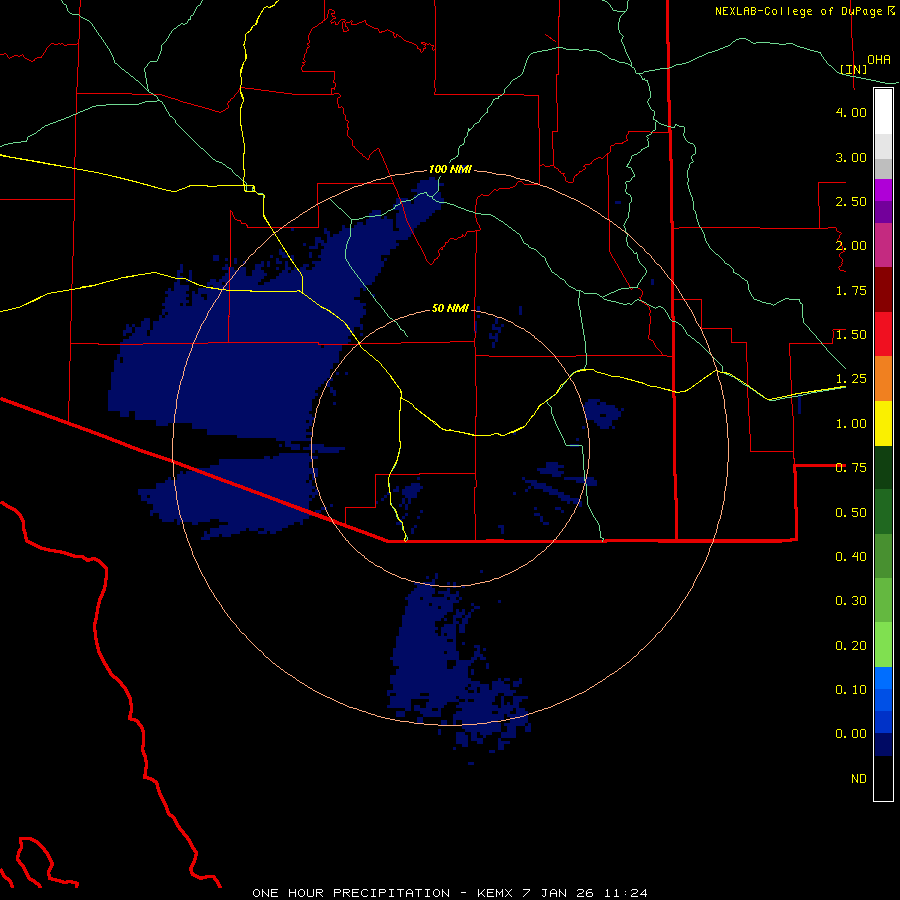This screenshot has width=900, height=900.
Task: Click the 1.75 legend value
Action: pos(851,290)
